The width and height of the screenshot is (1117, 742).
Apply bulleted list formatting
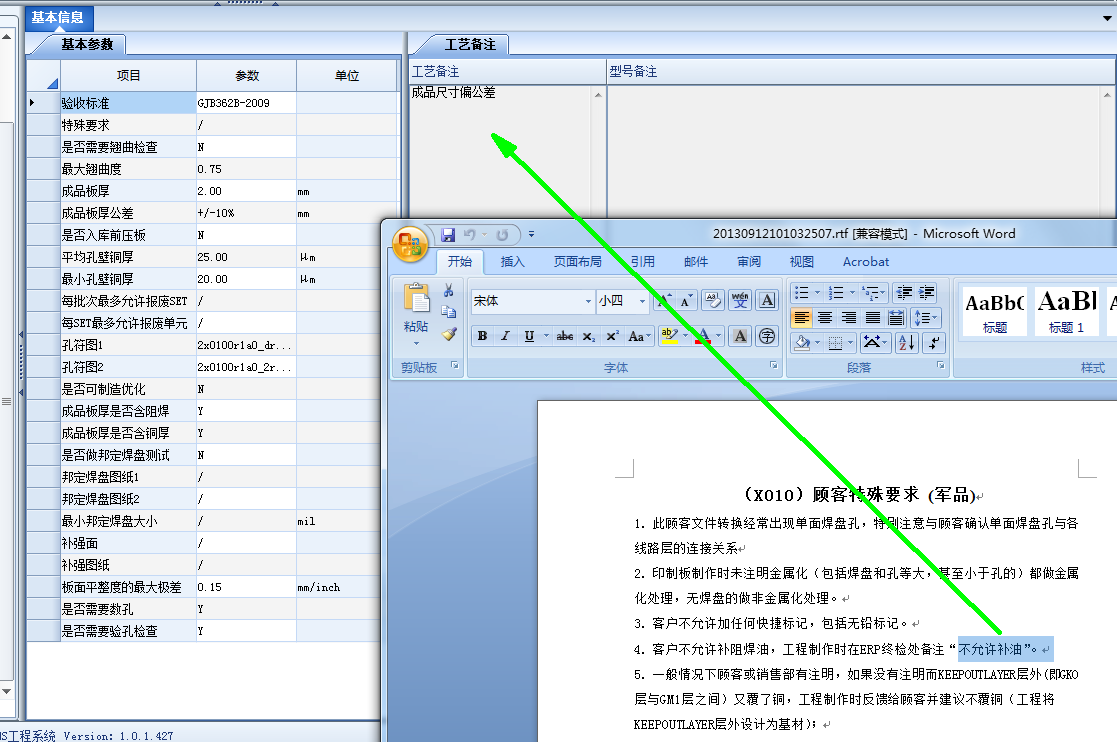[x=801, y=292]
